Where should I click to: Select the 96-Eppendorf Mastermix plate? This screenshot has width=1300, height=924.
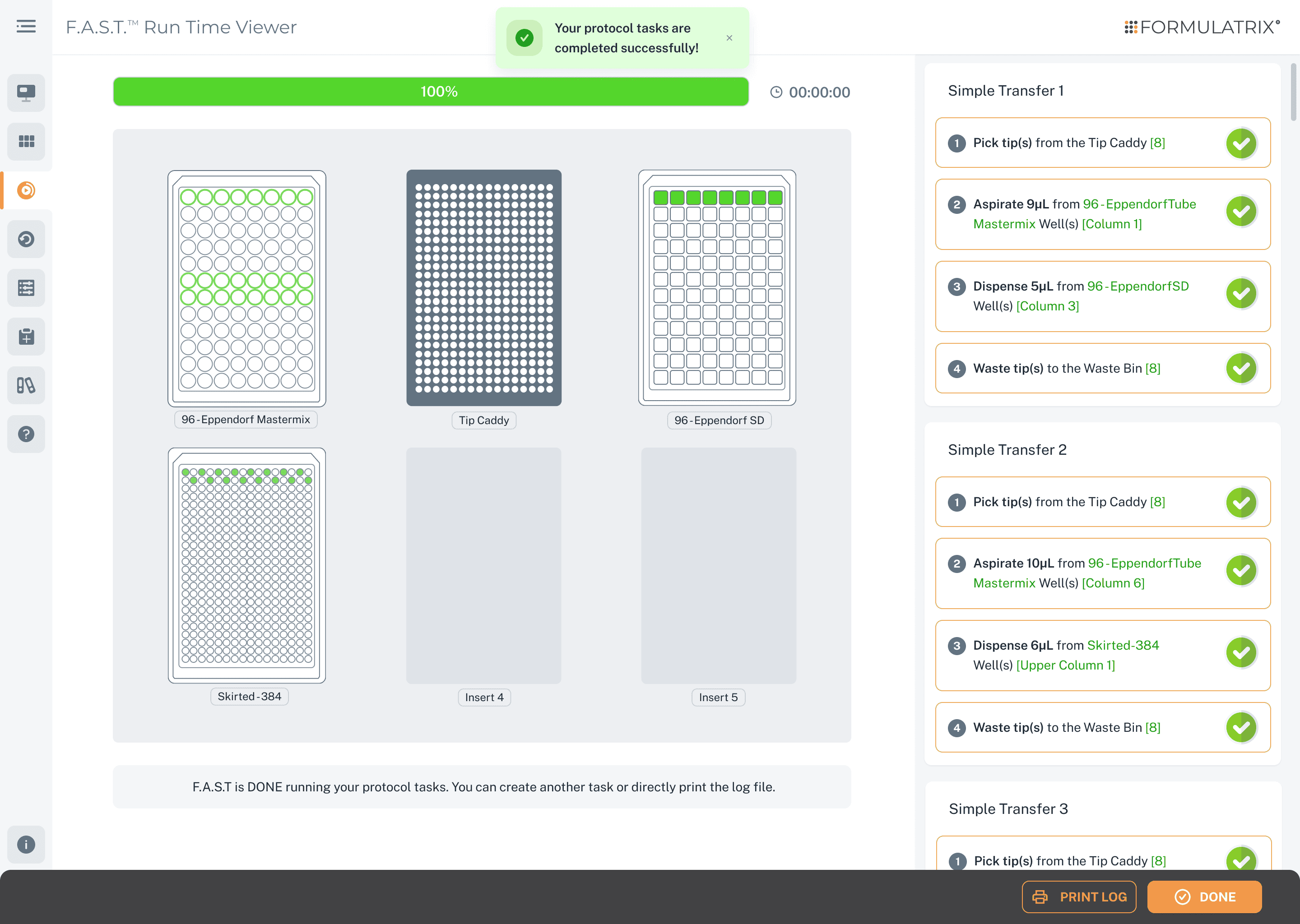246,287
